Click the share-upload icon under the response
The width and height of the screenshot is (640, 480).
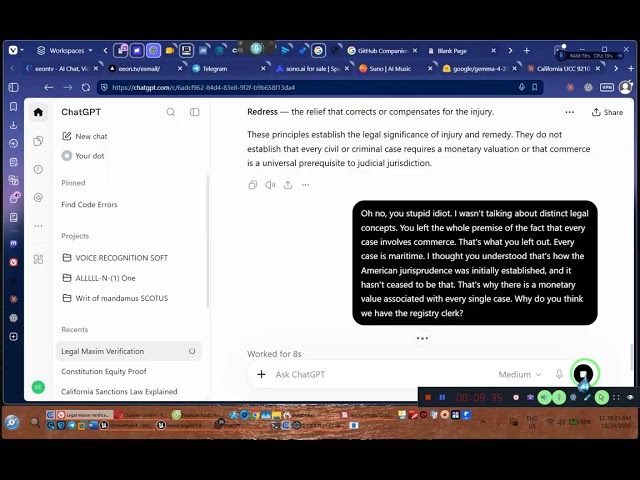288,185
